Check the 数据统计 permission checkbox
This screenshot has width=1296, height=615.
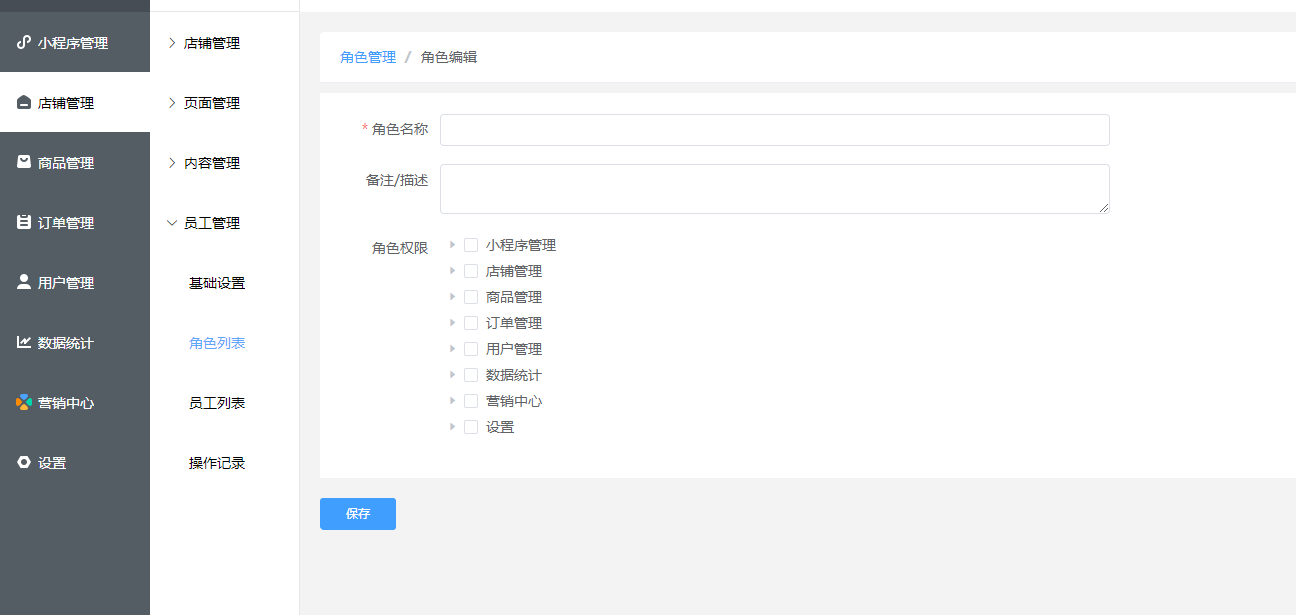471,375
